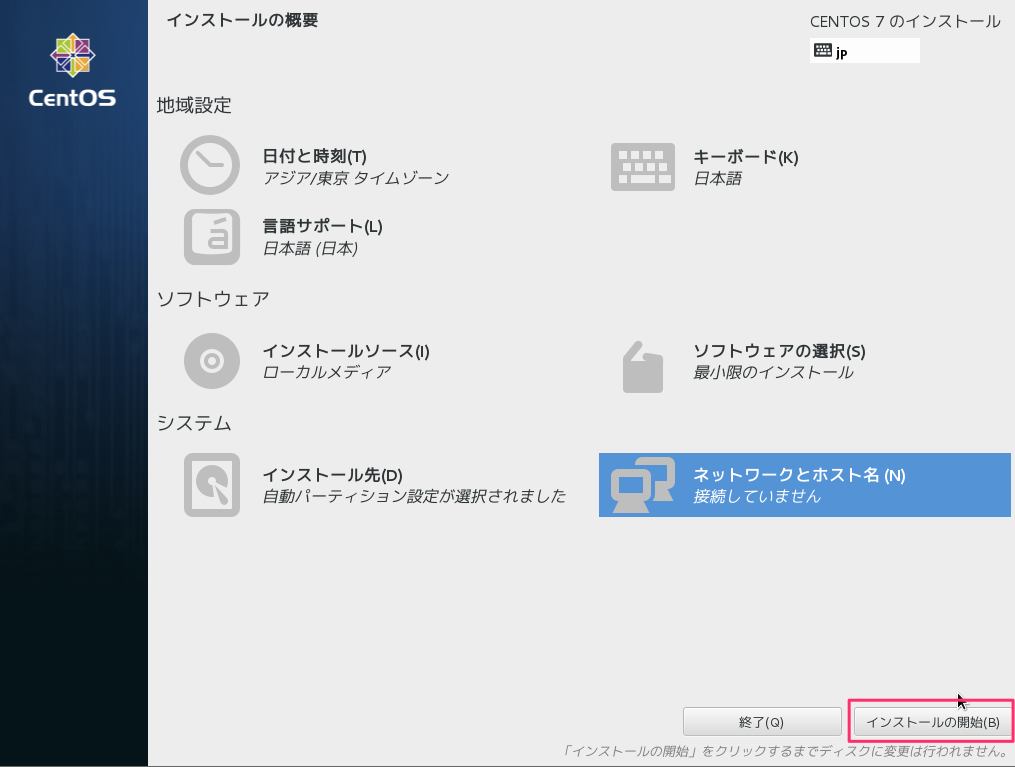Open 日付と時刻(T) settings
Viewport: 1015px width, 767px height.
point(315,156)
